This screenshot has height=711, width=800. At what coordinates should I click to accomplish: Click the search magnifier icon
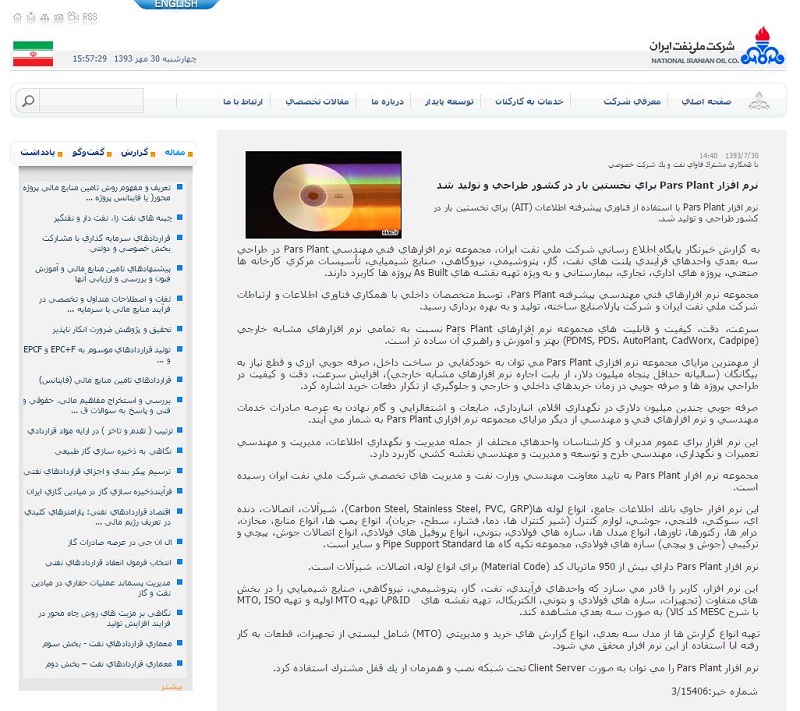[28, 100]
